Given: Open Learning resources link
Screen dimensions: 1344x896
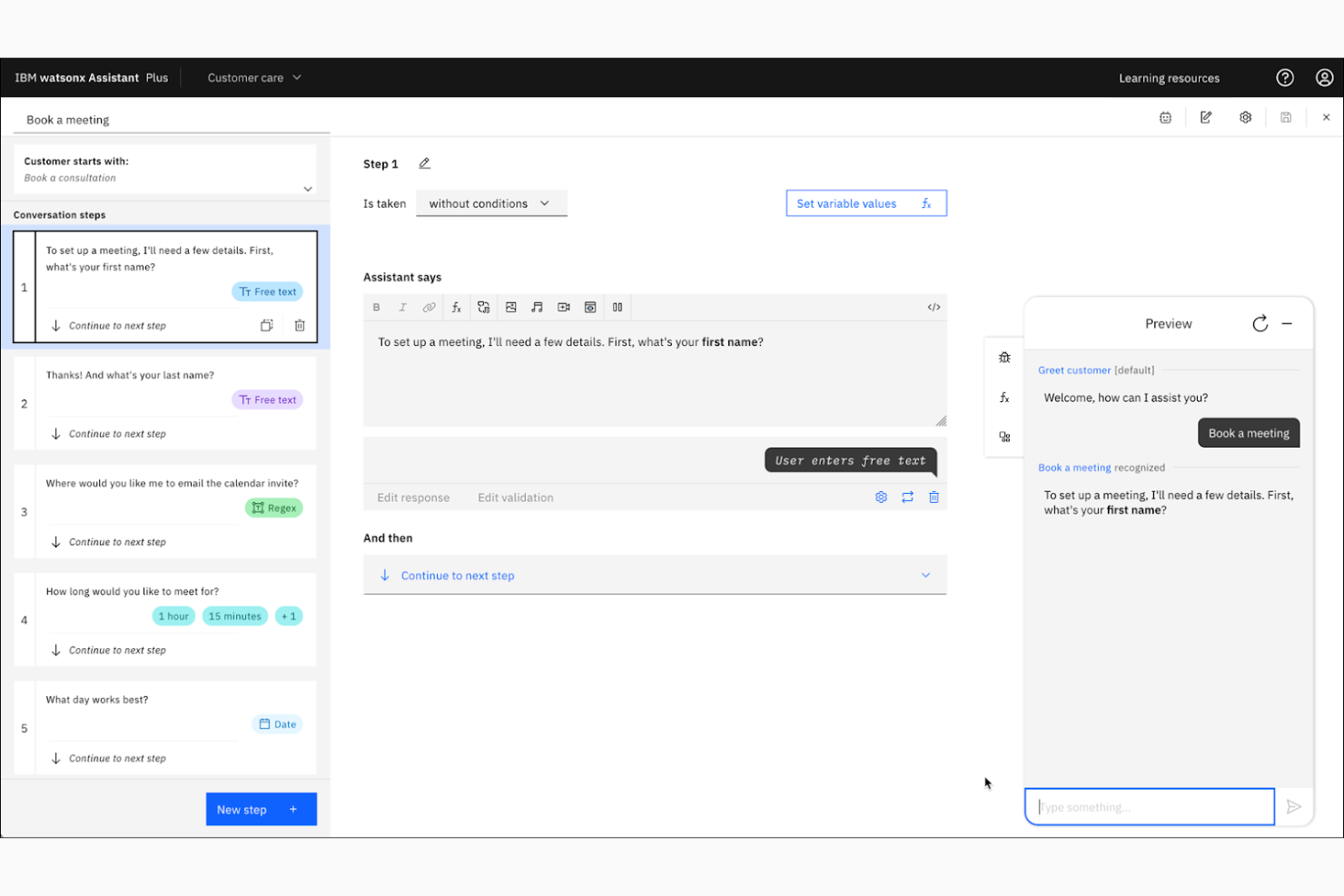Looking at the screenshot, I should (x=1169, y=78).
